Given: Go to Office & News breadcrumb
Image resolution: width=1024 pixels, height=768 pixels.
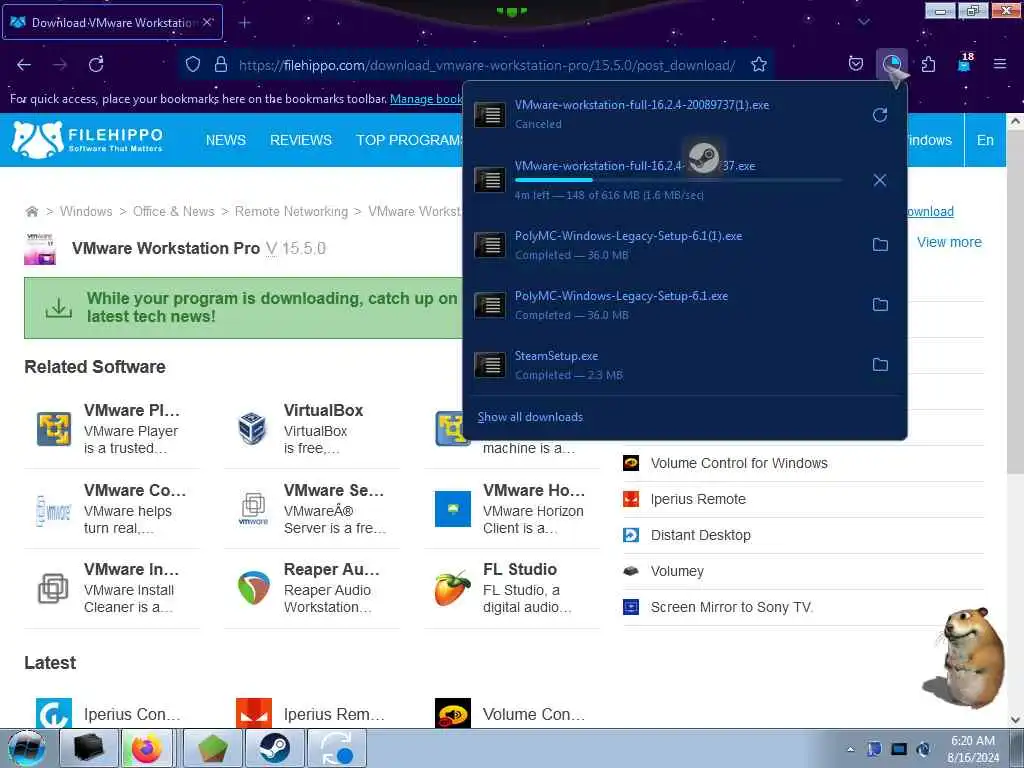Looking at the screenshot, I should coord(174,212).
